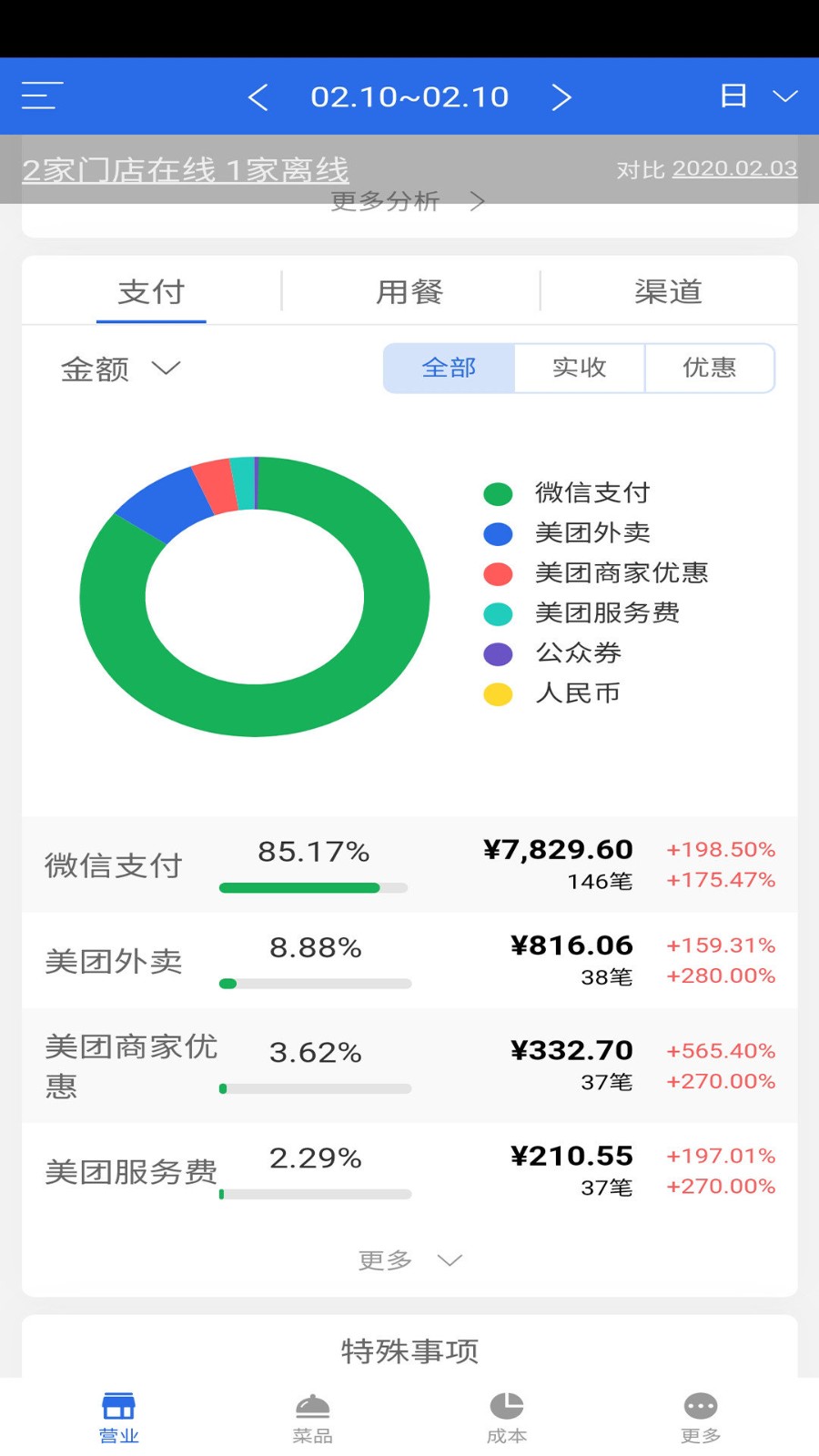This screenshot has height=1456, width=819.
Task: Click the yellow 人民币 legend dot
Action: pyautogui.click(x=498, y=694)
